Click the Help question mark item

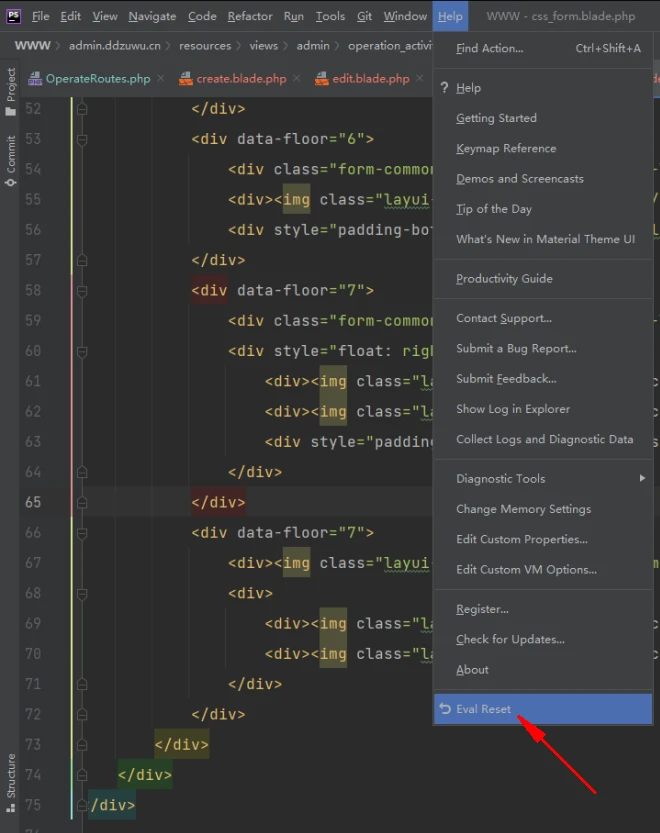[x=468, y=88]
